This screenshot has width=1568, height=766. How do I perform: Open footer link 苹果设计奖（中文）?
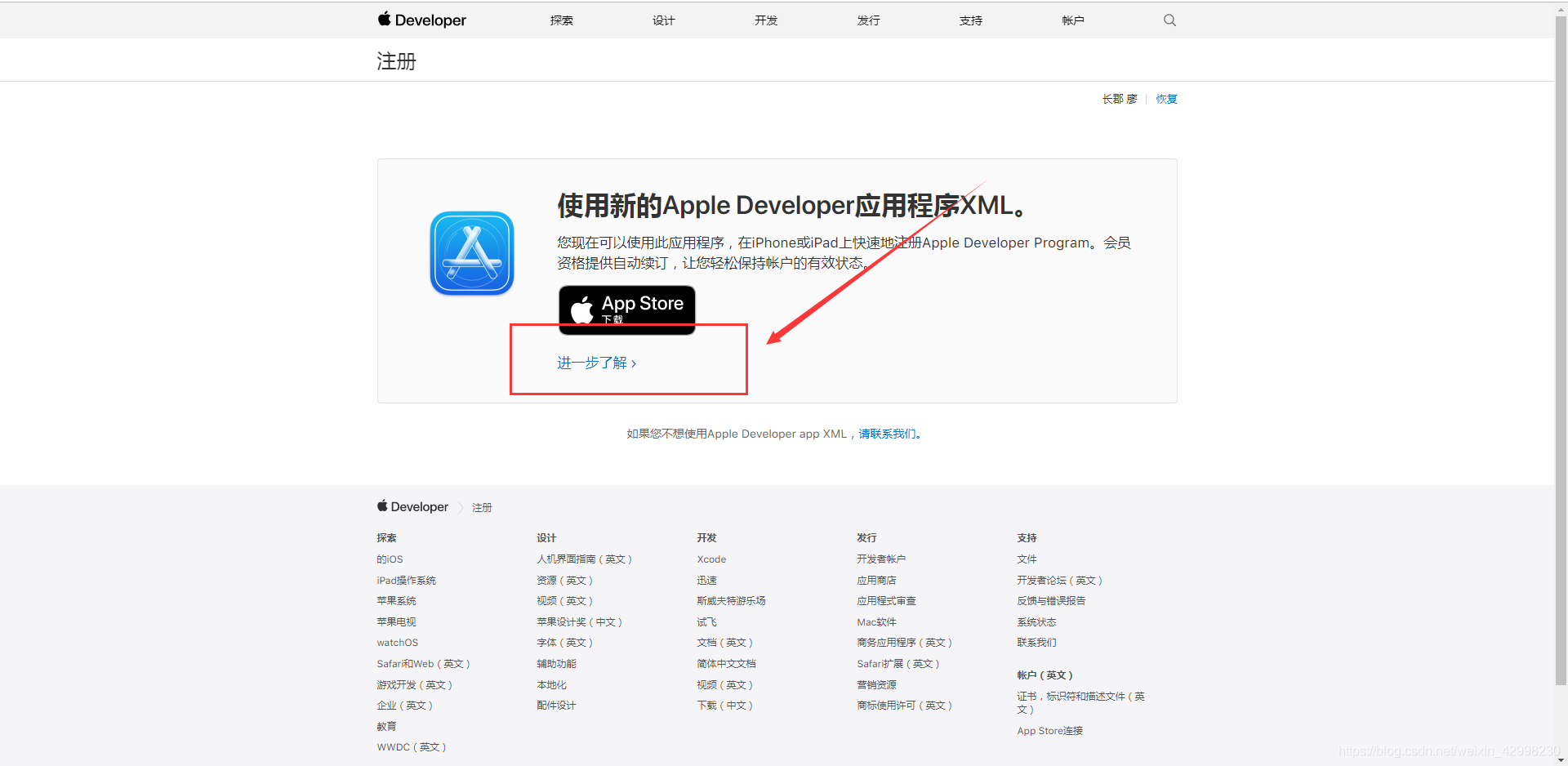point(579,622)
